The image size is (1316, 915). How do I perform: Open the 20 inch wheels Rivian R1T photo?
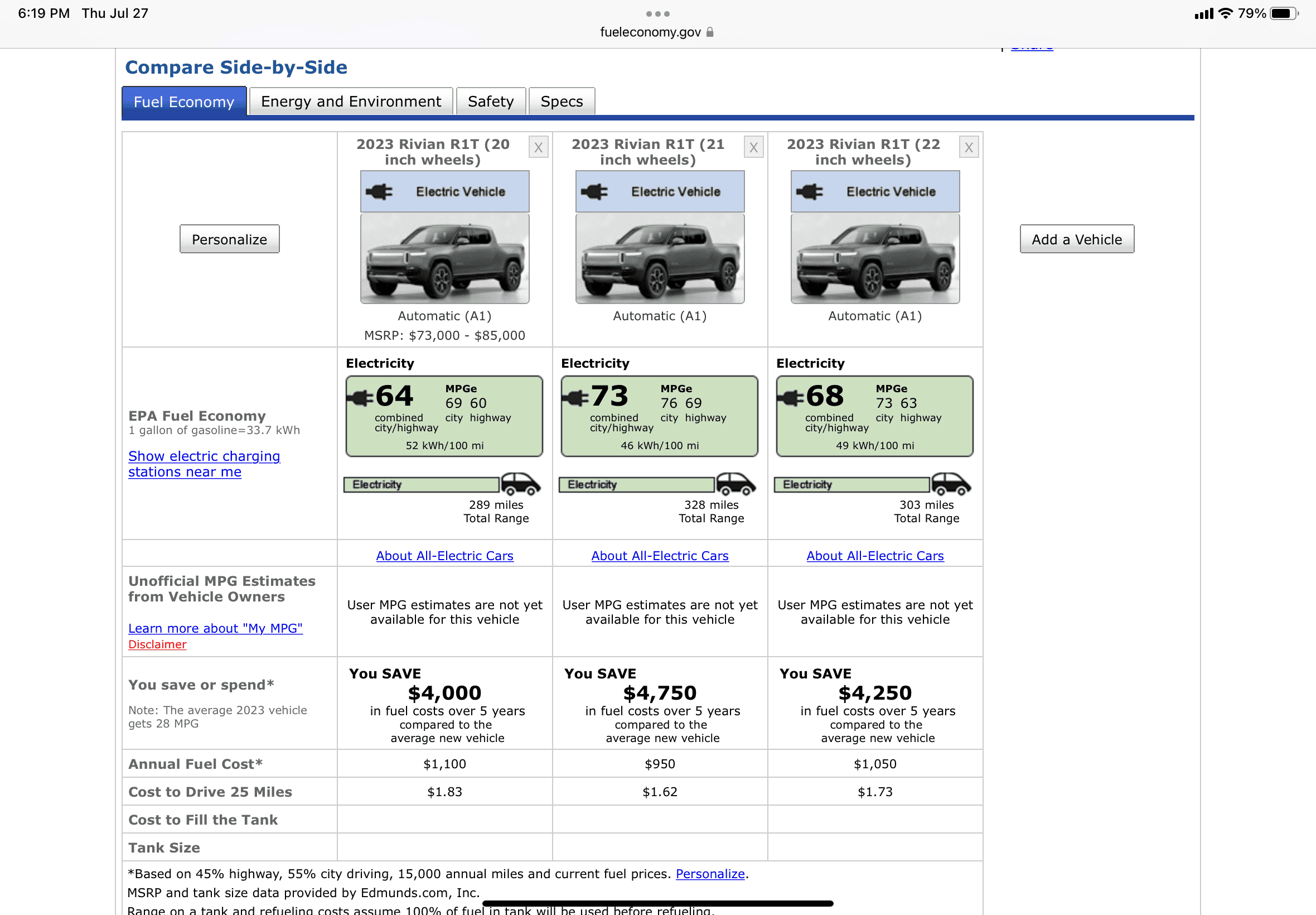click(x=444, y=258)
